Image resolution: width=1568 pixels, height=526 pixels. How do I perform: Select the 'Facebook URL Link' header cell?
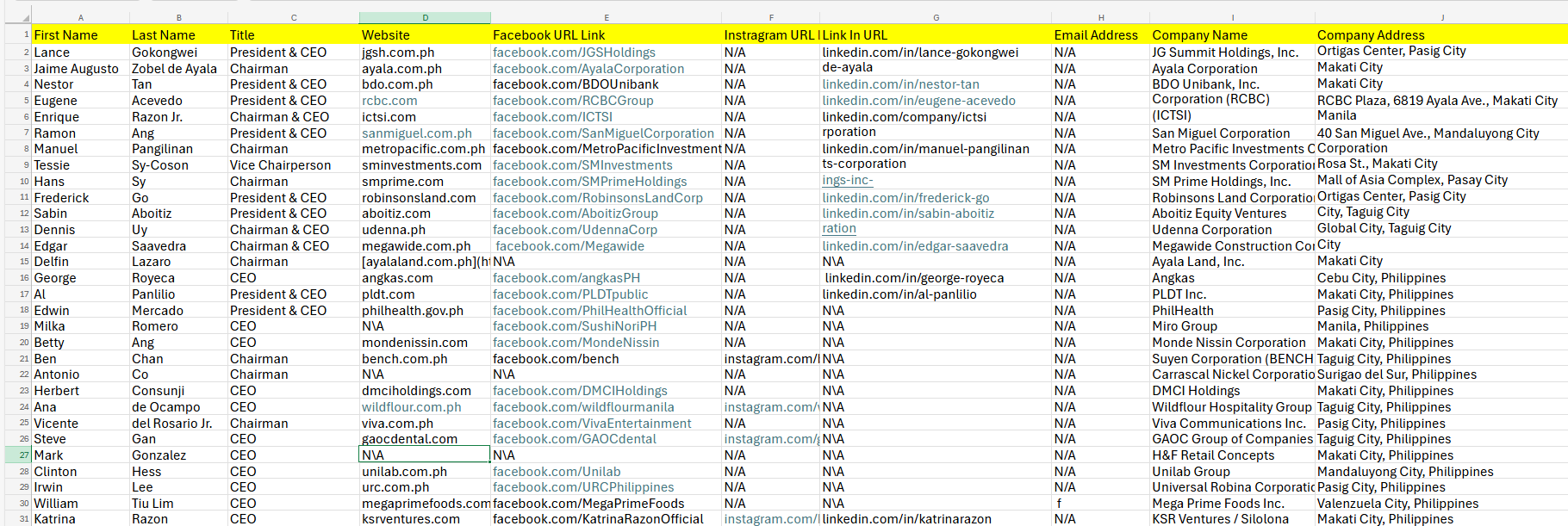607,35
